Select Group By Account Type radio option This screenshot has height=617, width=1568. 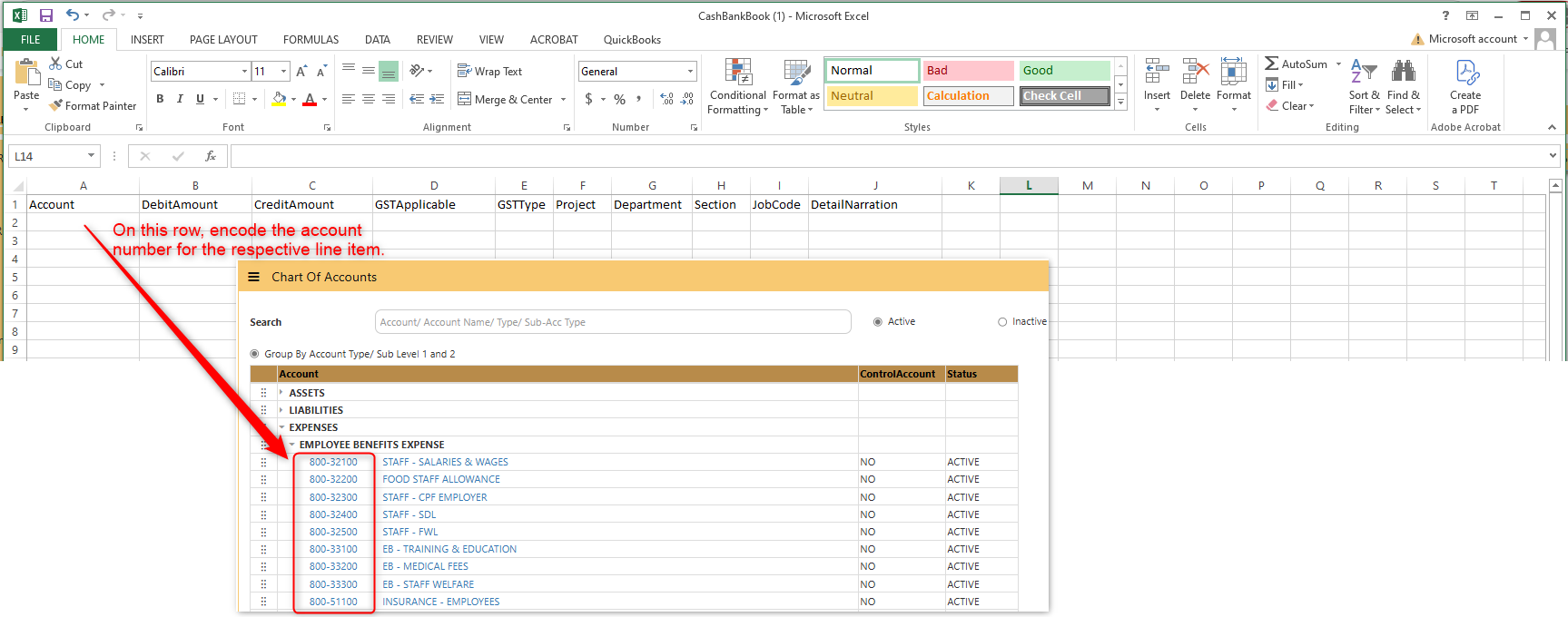[x=254, y=354]
